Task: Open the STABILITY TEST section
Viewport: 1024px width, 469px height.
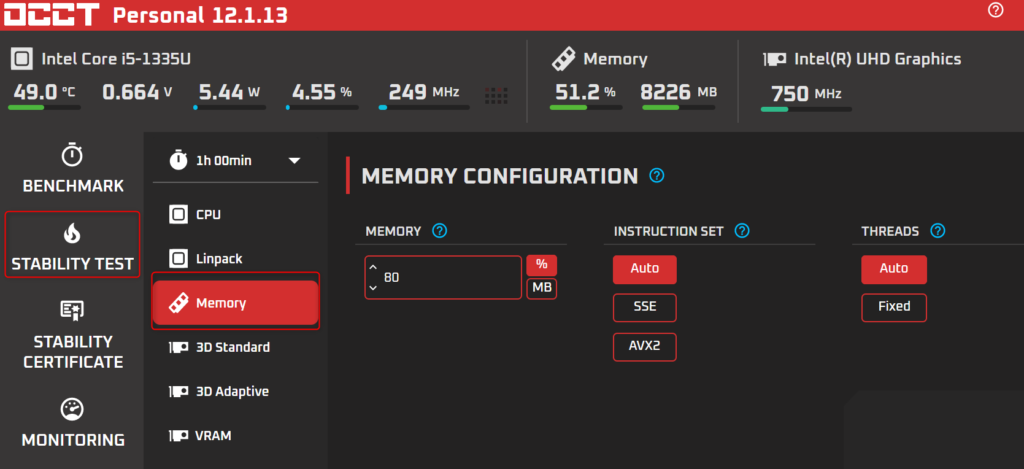Action: [72, 244]
